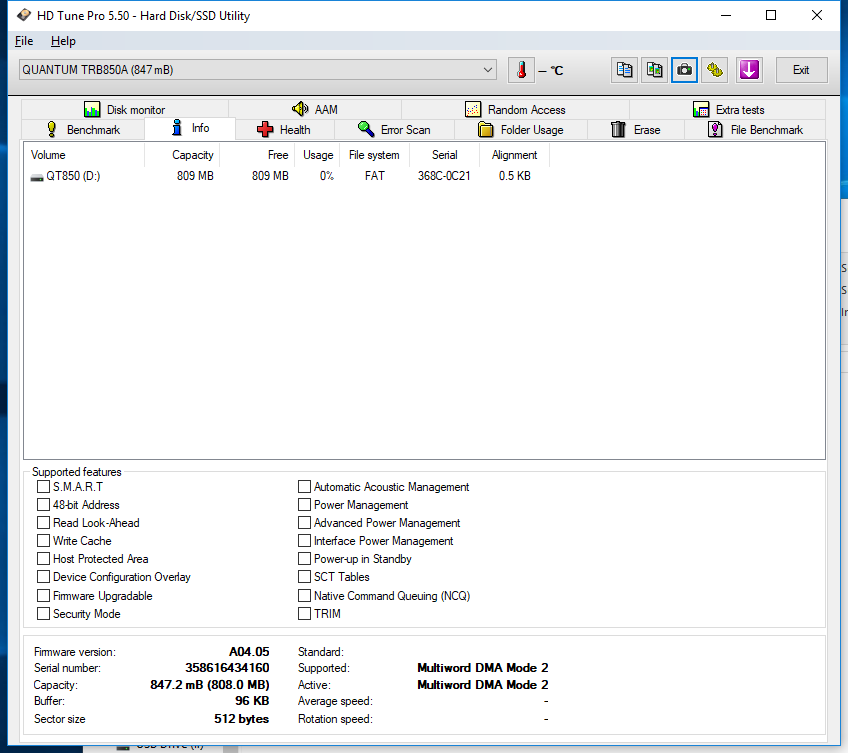The width and height of the screenshot is (848, 753).
Task: Click the Disk monitor chart icon
Action: 92,109
